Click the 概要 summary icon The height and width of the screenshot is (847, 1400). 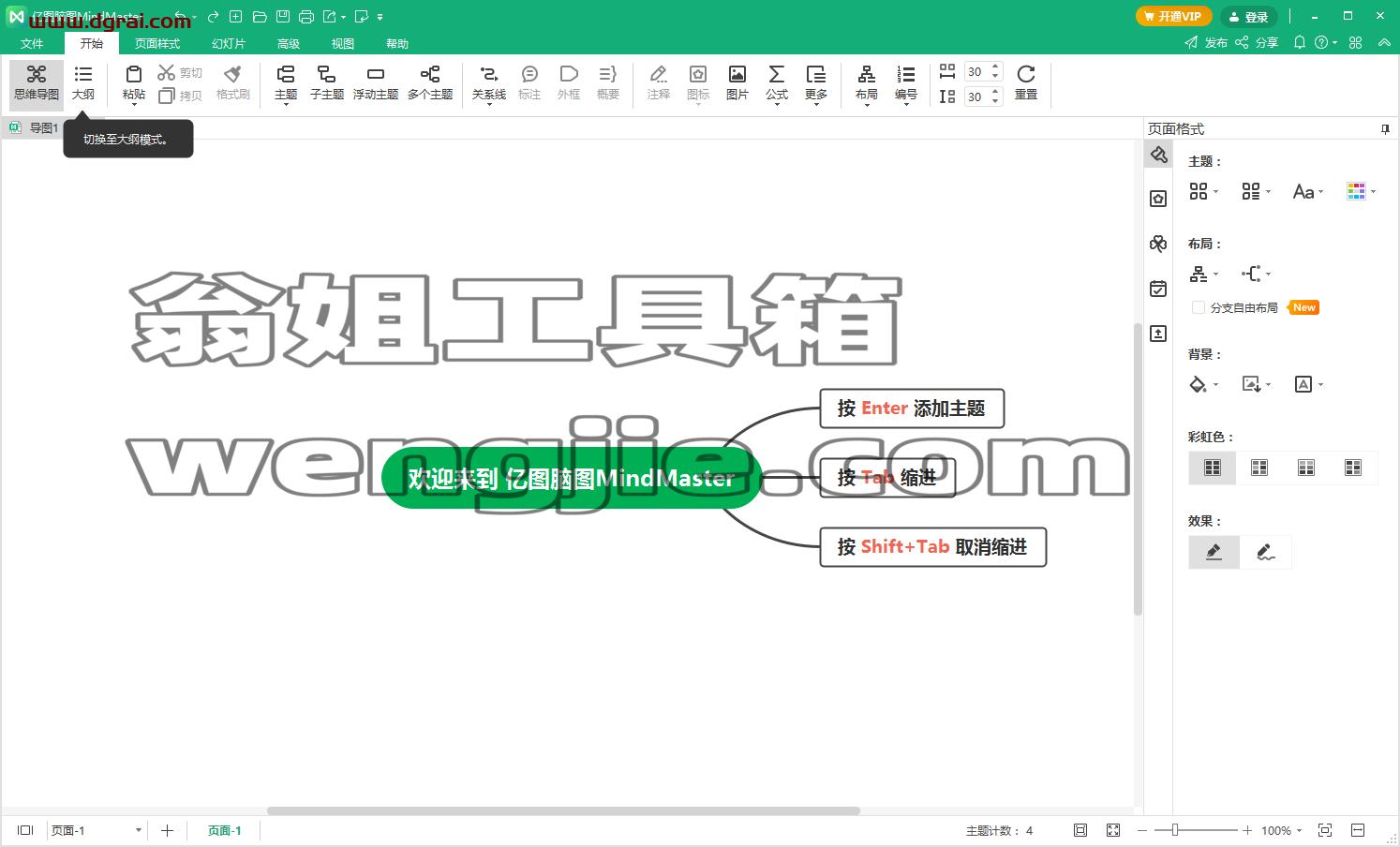point(608,74)
